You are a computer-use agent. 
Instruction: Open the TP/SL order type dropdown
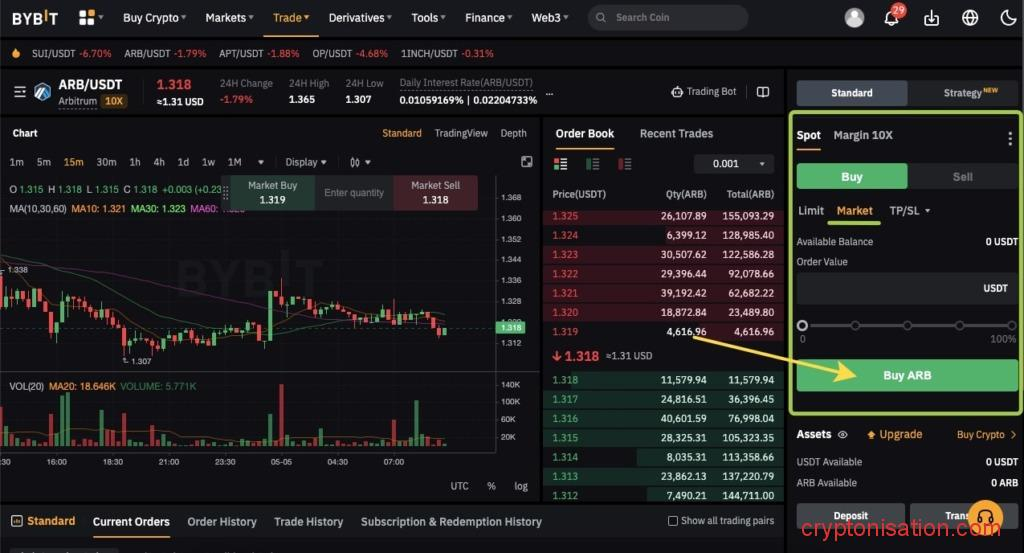(x=909, y=211)
